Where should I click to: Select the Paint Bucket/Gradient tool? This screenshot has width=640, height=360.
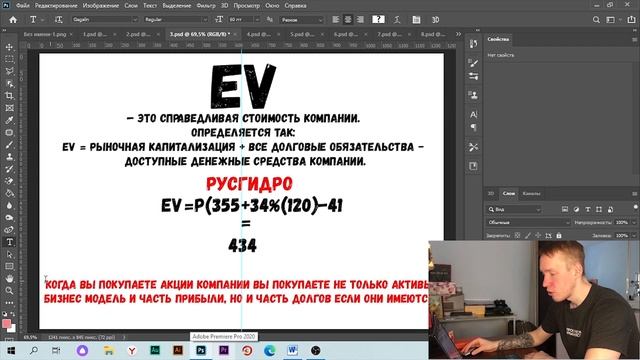point(9,193)
